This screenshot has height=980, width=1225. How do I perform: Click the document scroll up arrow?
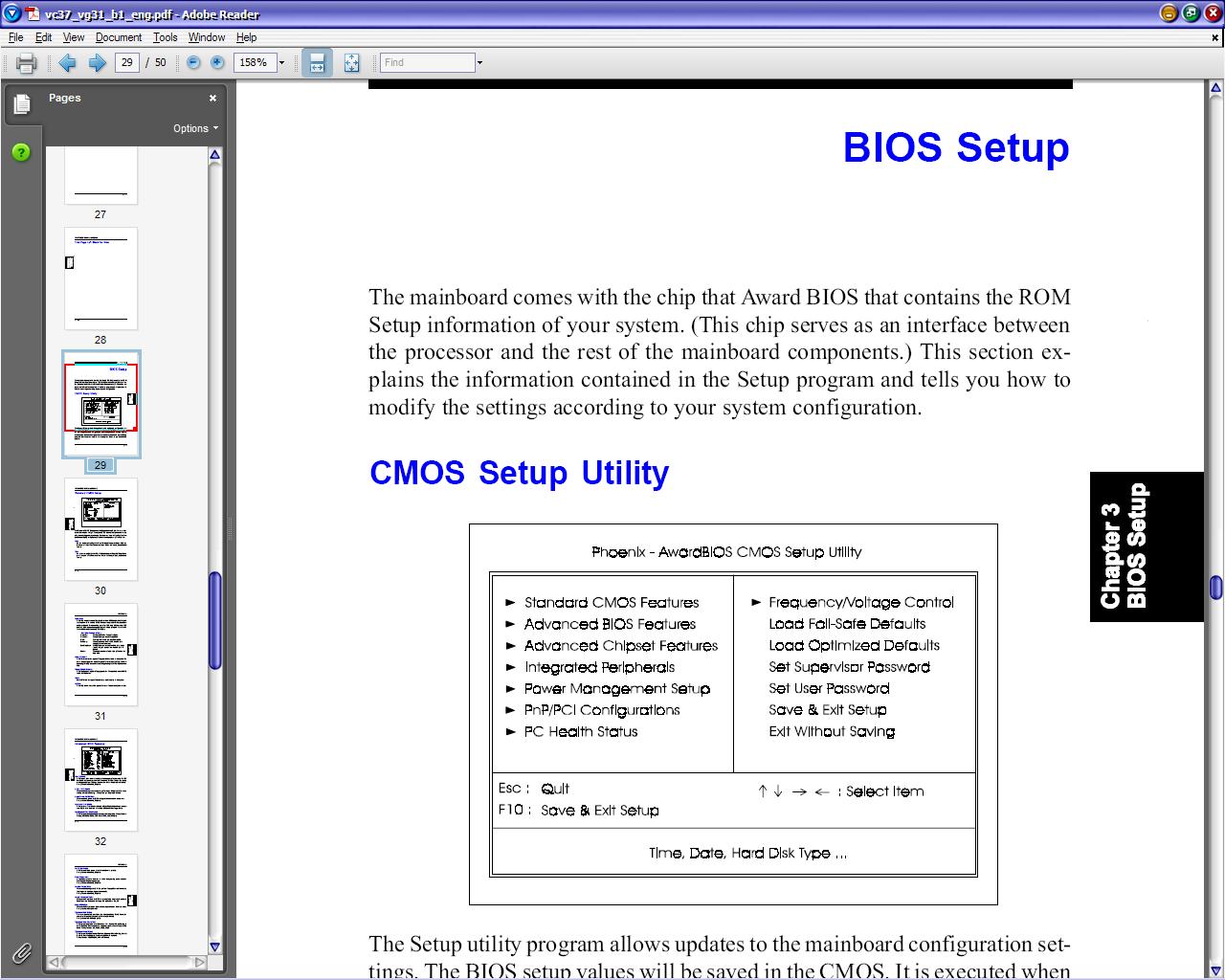[1216, 88]
